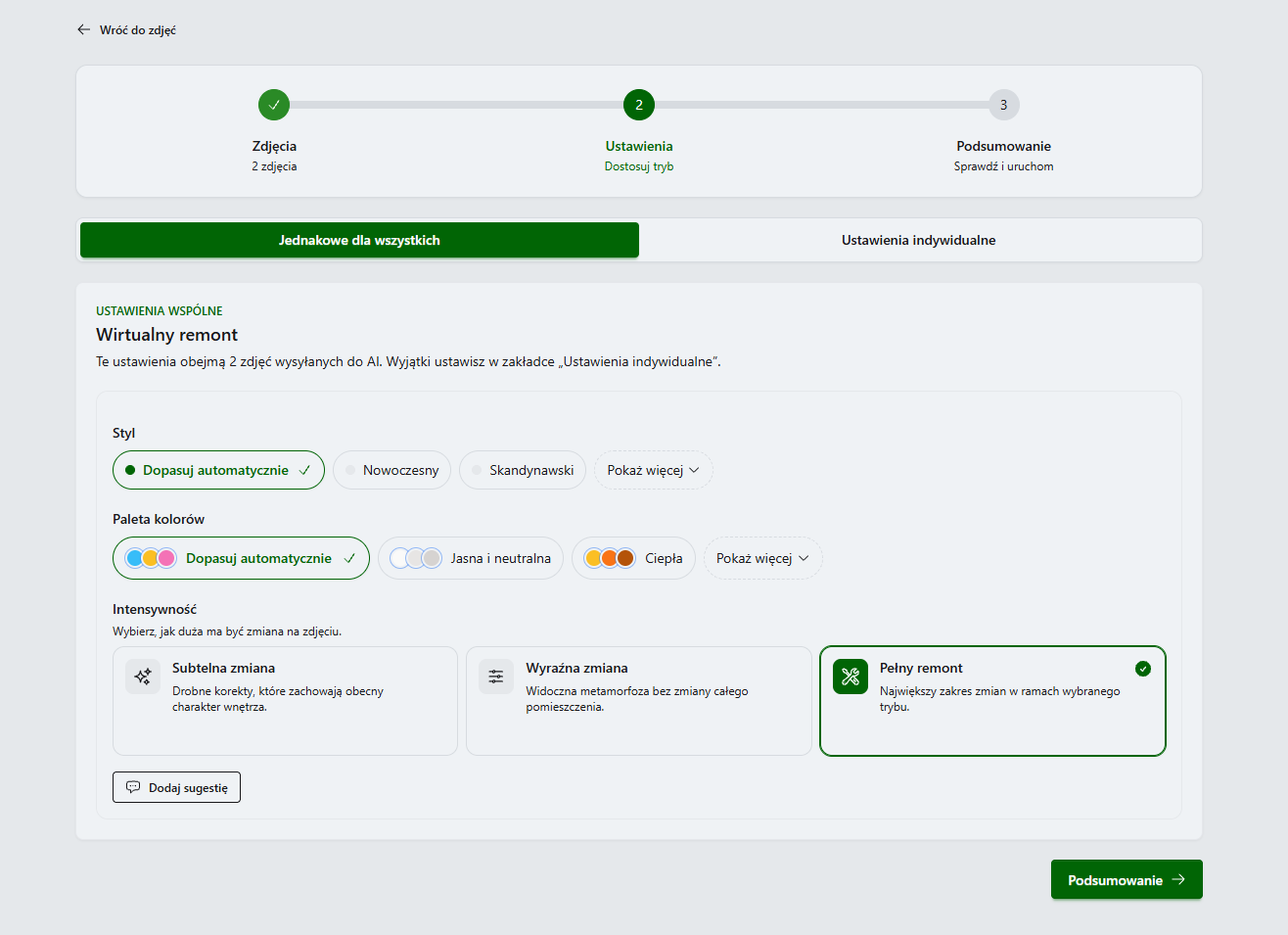1288x935 pixels.
Task: Select Pełny remont intensity card
Action: pyautogui.click(x=992, y=701)
